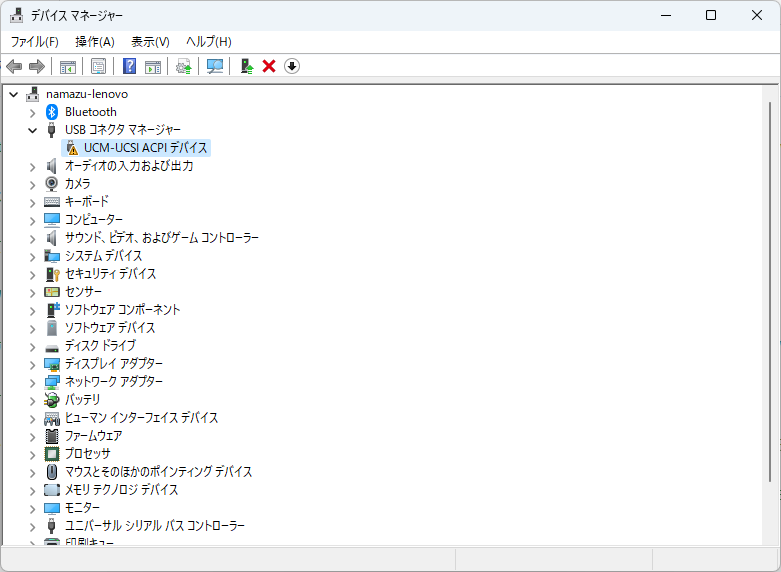Click the Back arrow toolbar icon
The width and height of the screenshot is (781, 572).
coord(14,66)
